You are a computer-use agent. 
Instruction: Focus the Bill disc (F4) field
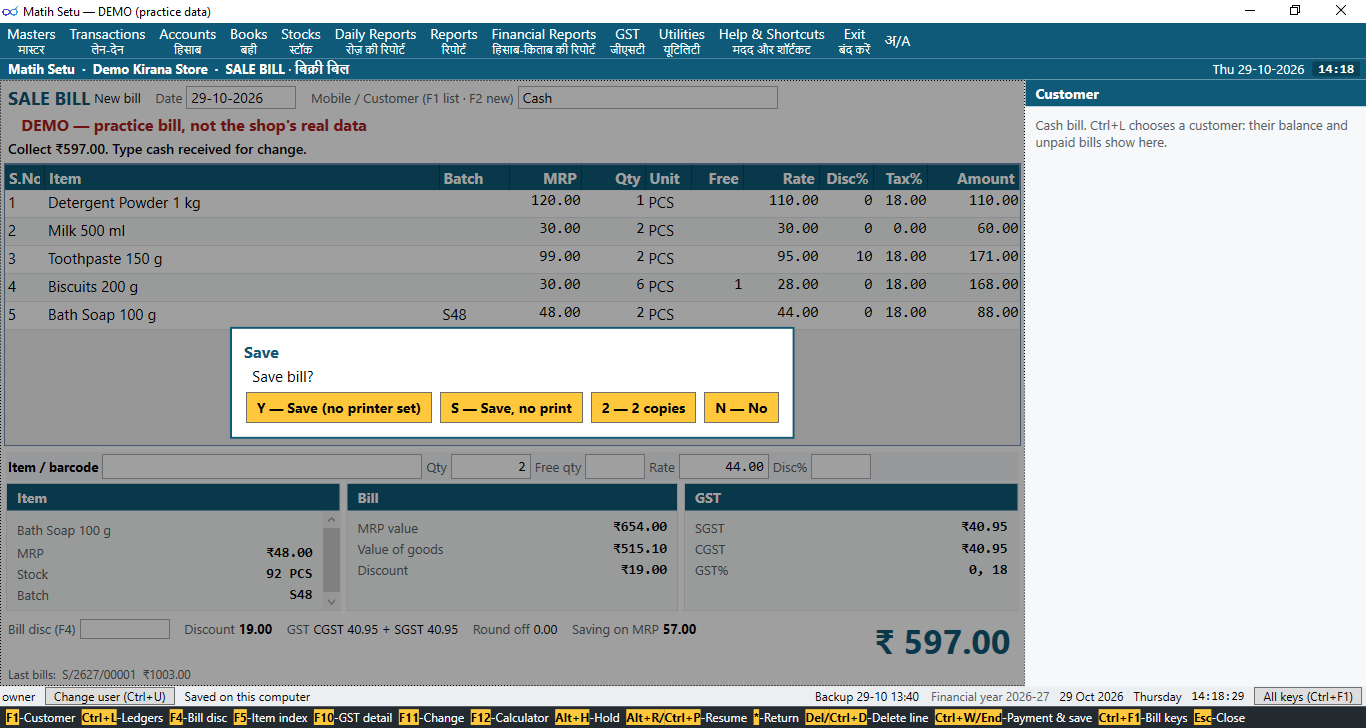click(125, 629)
